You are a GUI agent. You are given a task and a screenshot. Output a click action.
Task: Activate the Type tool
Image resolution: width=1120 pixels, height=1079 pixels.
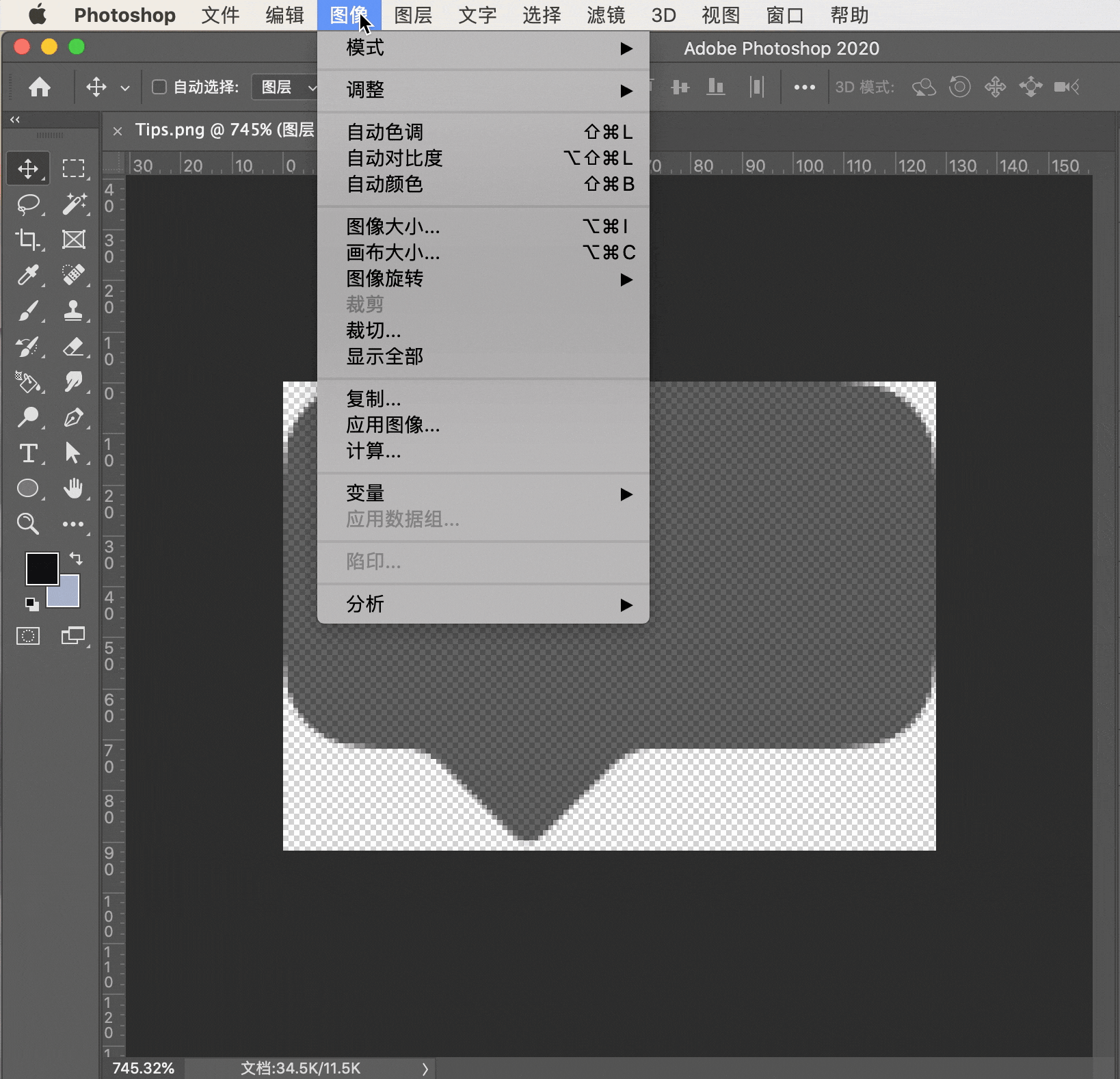tap(28, 453)
